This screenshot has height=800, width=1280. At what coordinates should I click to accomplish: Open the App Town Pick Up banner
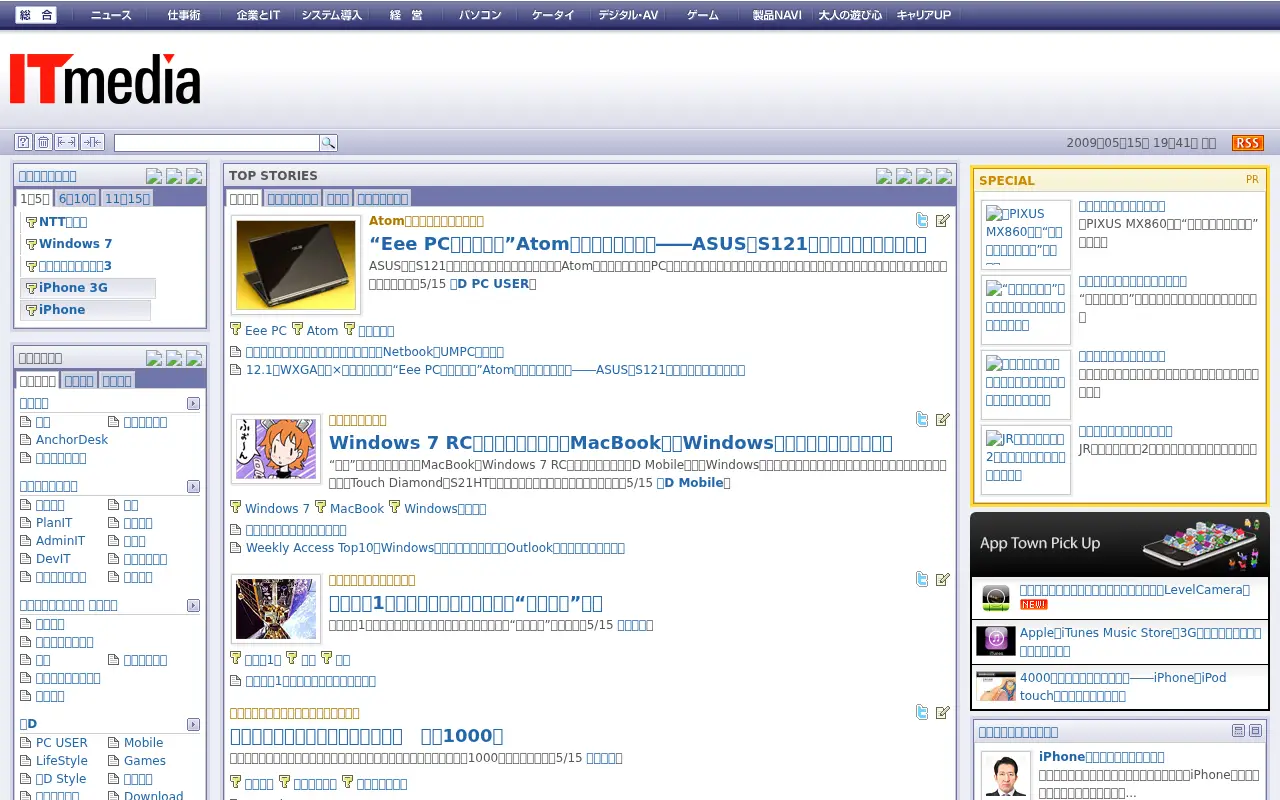(x=1120, y=544)
